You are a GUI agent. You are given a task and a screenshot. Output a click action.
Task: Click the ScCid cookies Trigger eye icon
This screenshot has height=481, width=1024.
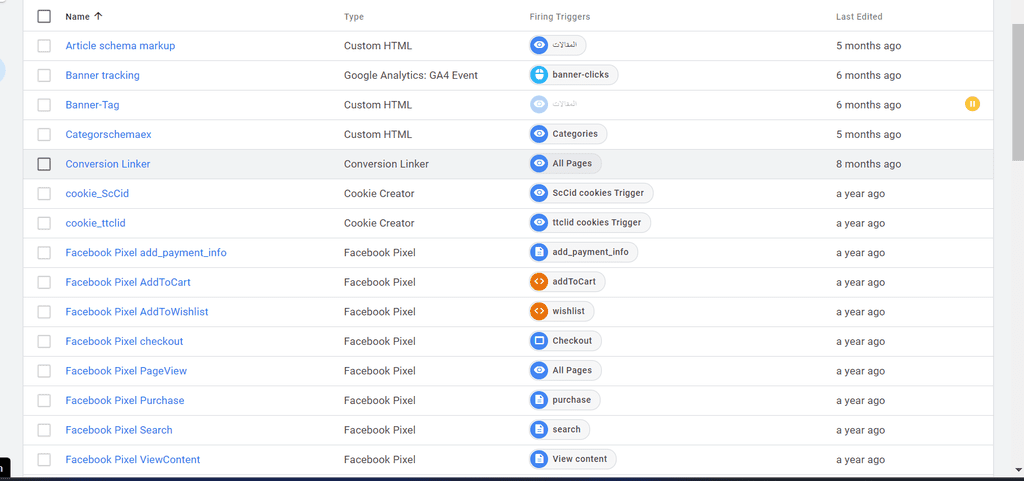539,193
